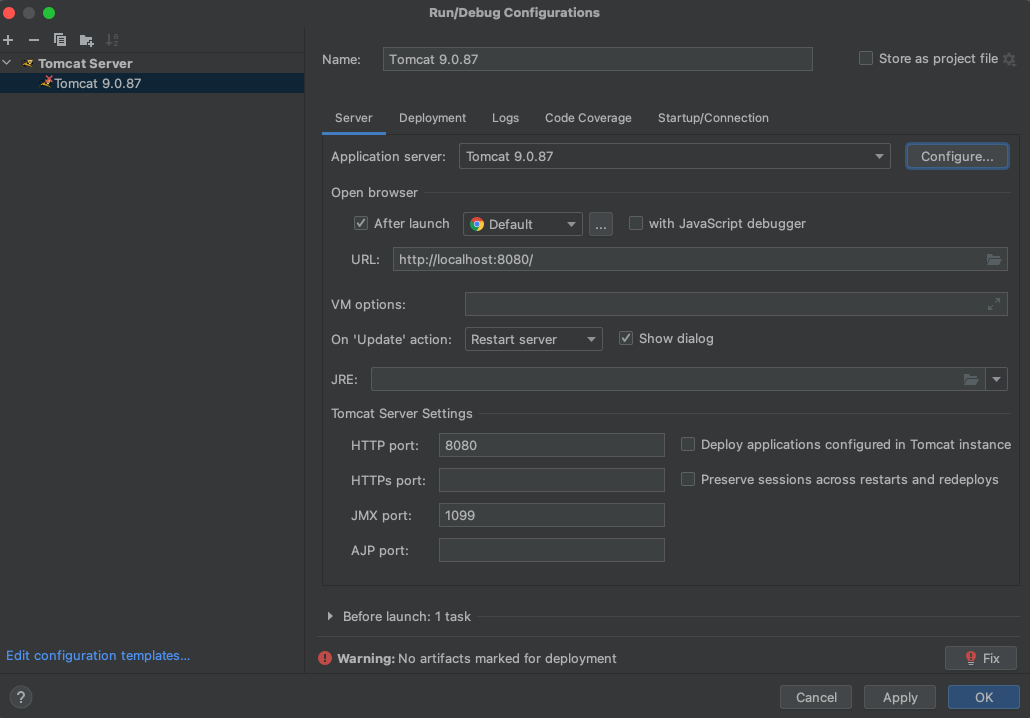Focus AJP port field

click(x=551, y=550)
